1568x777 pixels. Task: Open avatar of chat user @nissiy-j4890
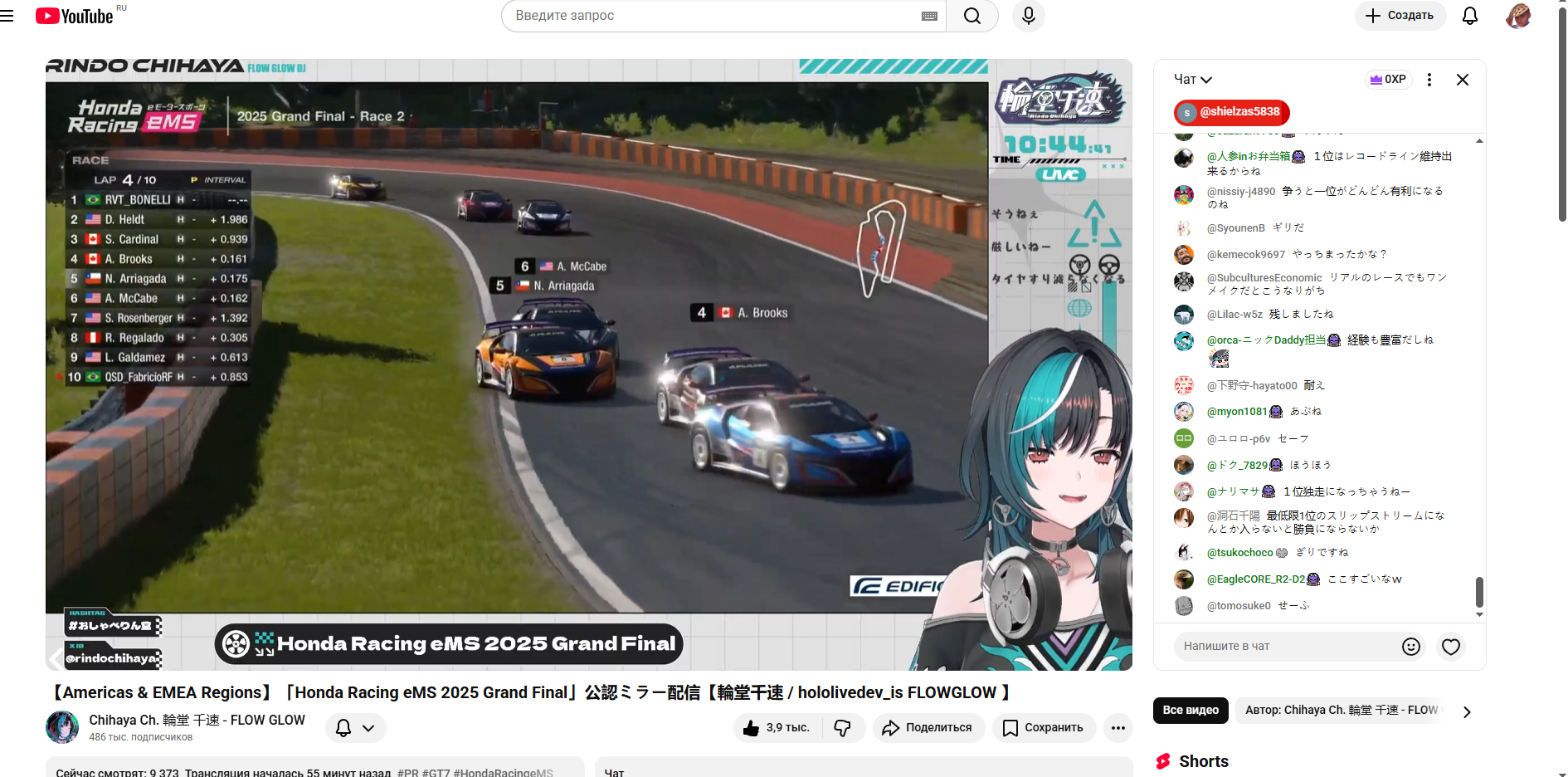tap(1184, 195)
